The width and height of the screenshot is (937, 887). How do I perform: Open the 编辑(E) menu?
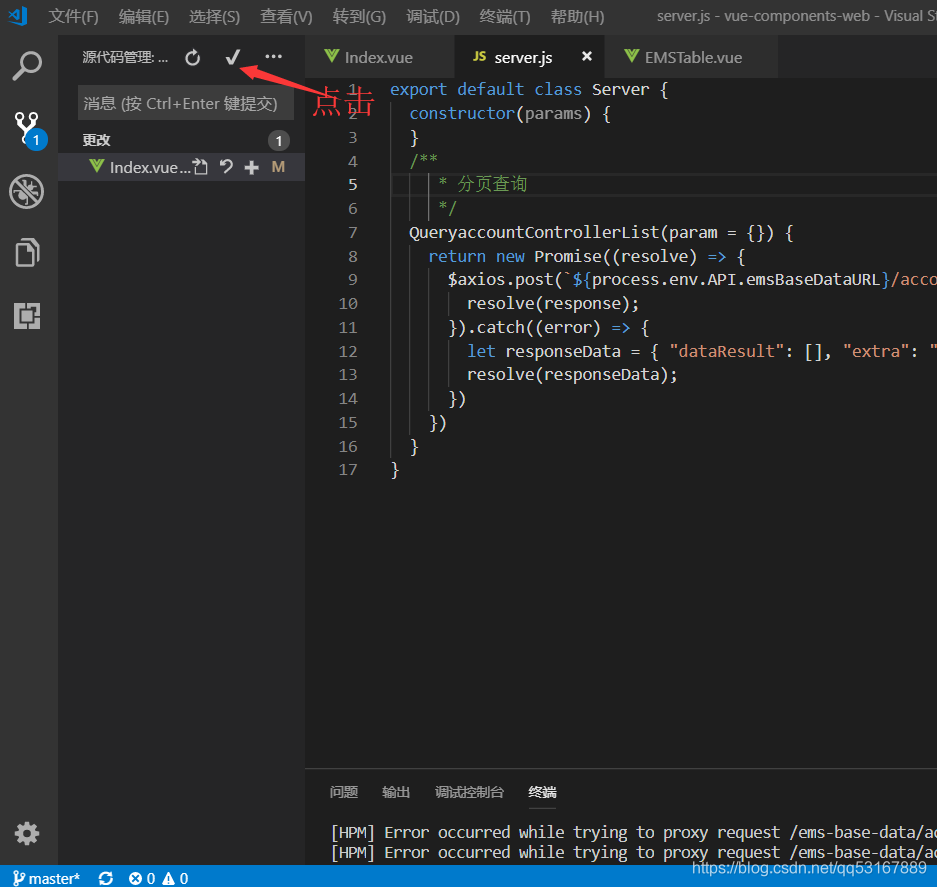[143, 17]
